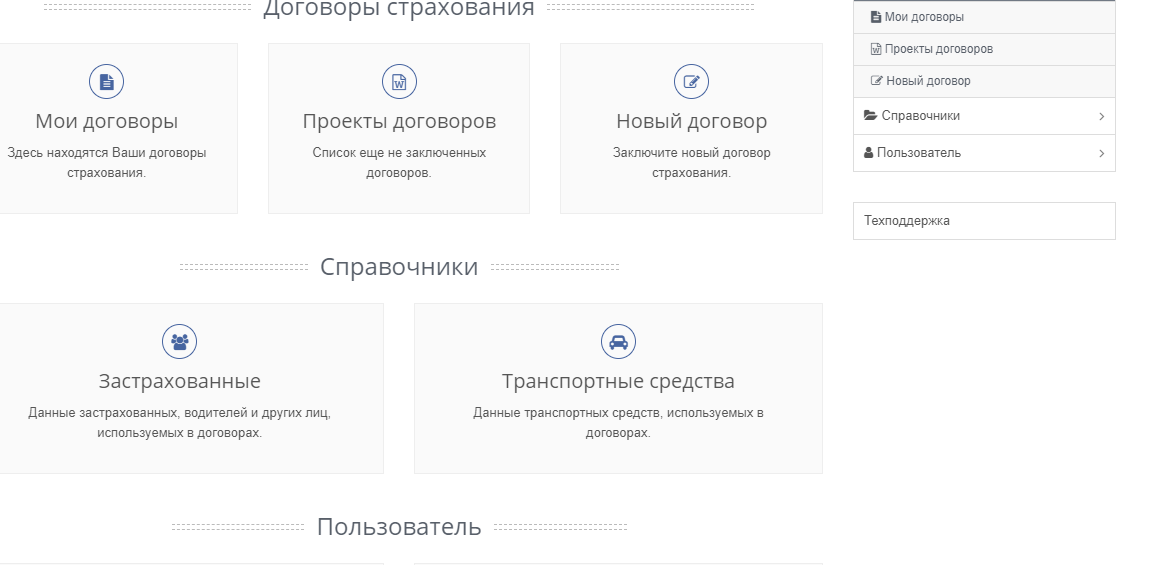Click the user silhouette icon beside Пользователь
The image size is (1168, 565).
click(x=869, y=153)
